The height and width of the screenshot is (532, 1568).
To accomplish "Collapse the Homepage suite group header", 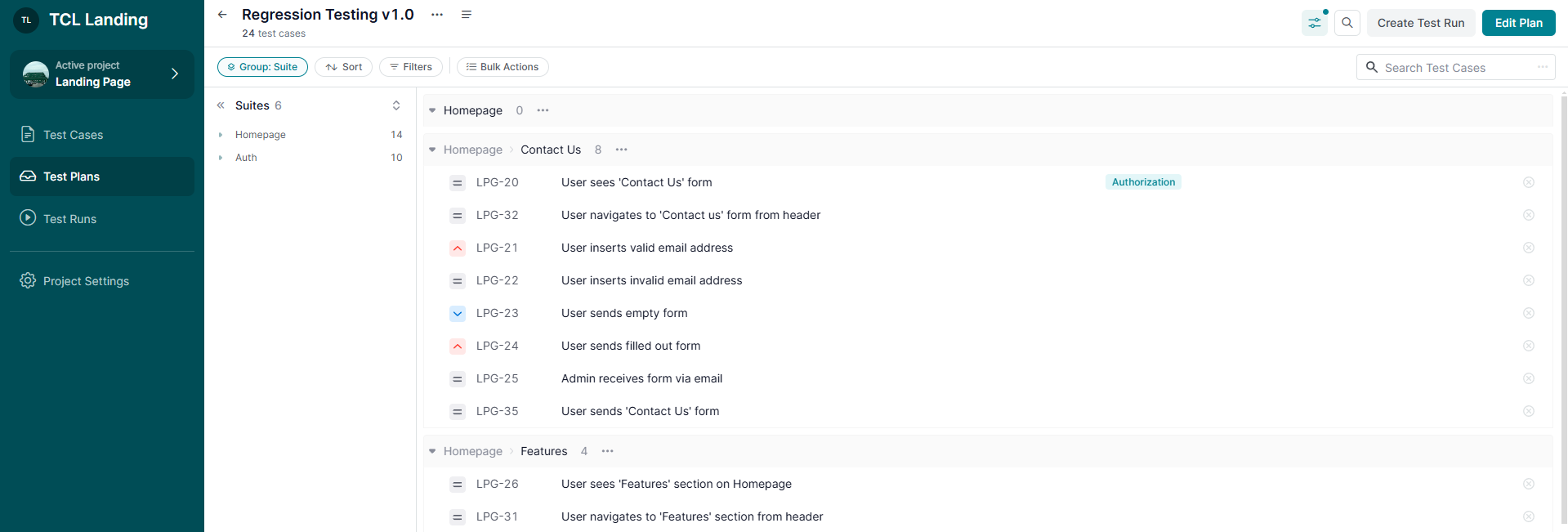I will pos(432,110).
